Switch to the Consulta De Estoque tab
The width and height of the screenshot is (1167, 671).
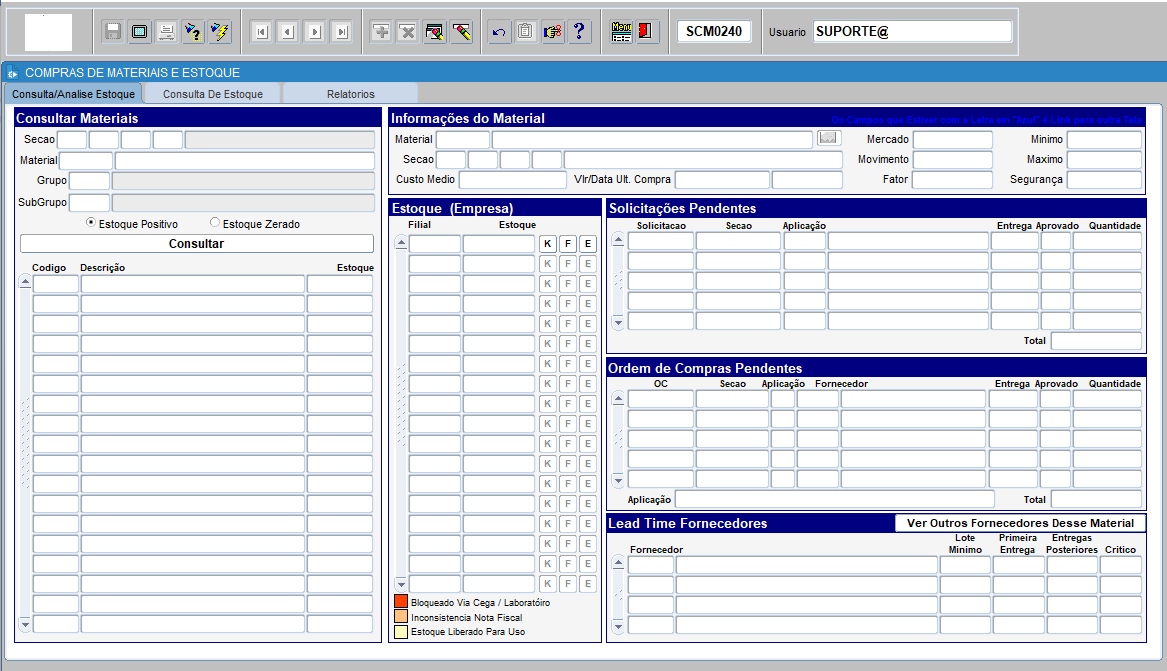[x=213, y=94]
